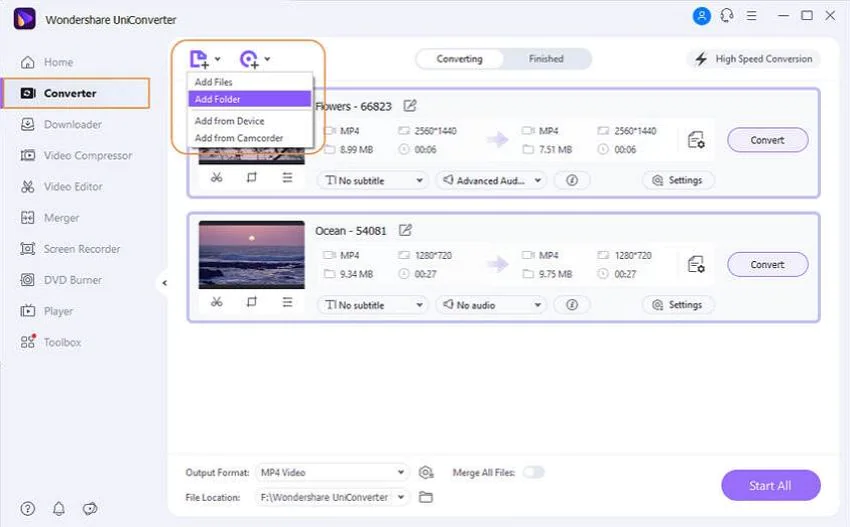The width and height of the screenshot is (850, 527).
Task: Convert the Flowers - 66823 video
Action: click(x=768, y=140)
